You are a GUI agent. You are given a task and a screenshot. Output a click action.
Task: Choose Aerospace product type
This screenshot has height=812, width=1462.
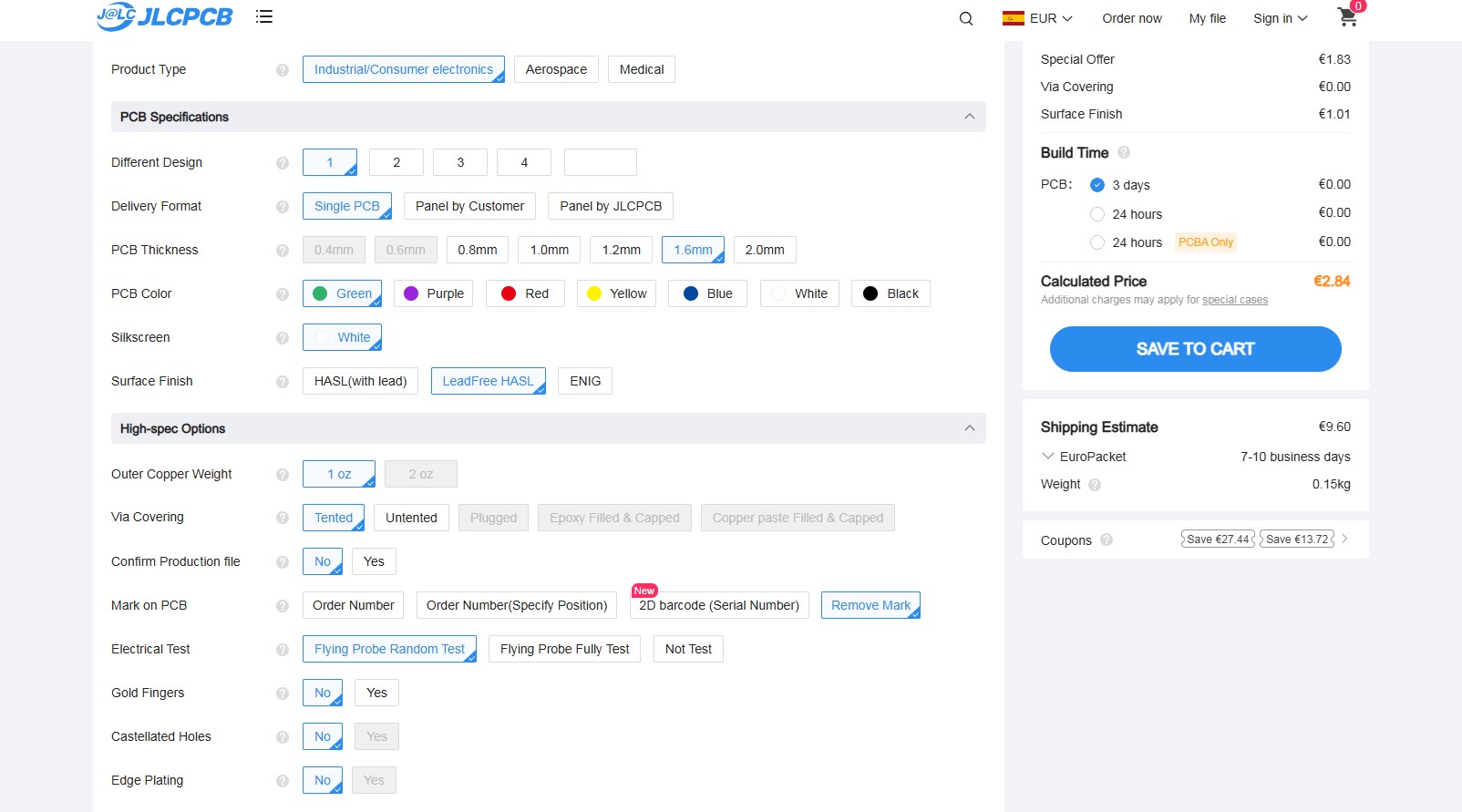click(x=556, y=69)
